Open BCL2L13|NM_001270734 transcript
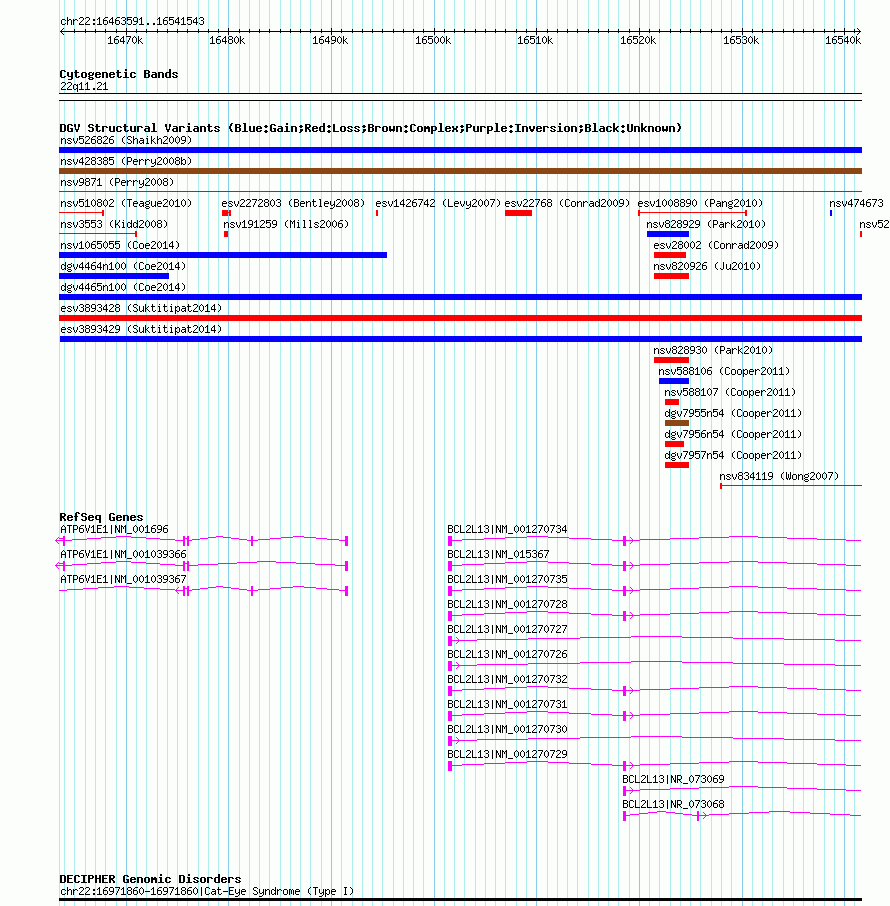 pos(507,529)
